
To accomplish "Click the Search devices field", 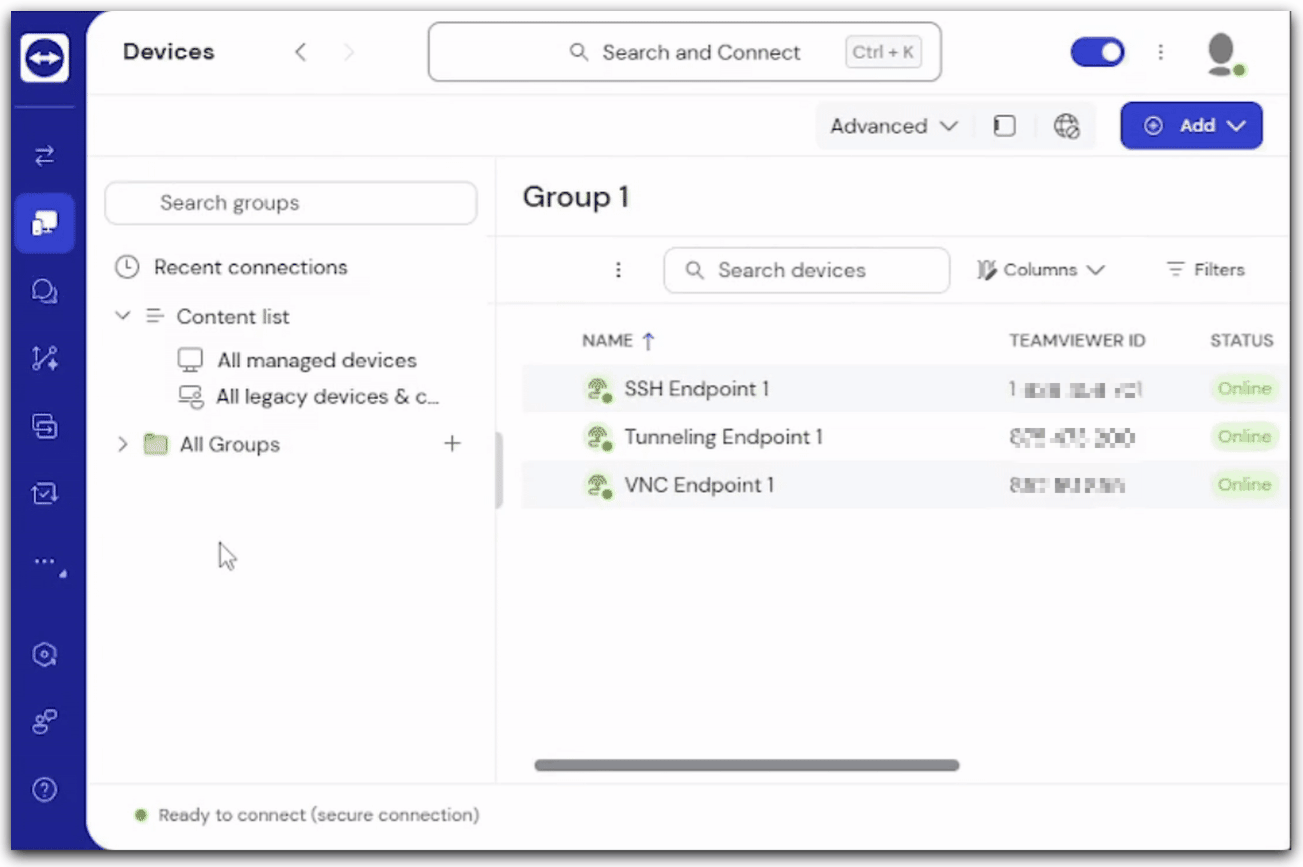I will tap(806, 270).
